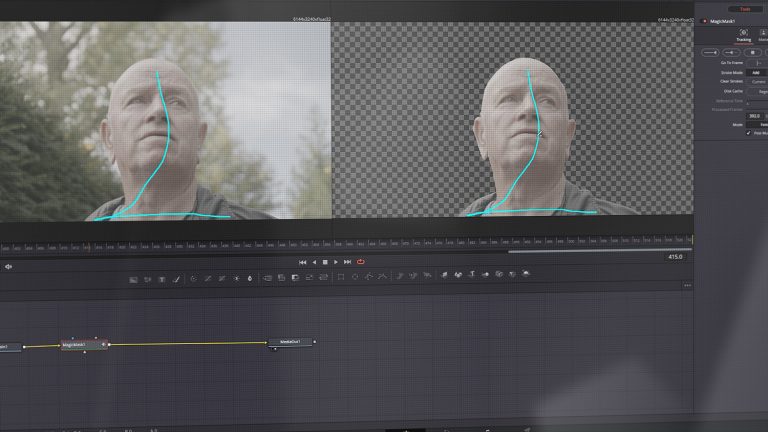Jump to last frame

tap(347, 262)
